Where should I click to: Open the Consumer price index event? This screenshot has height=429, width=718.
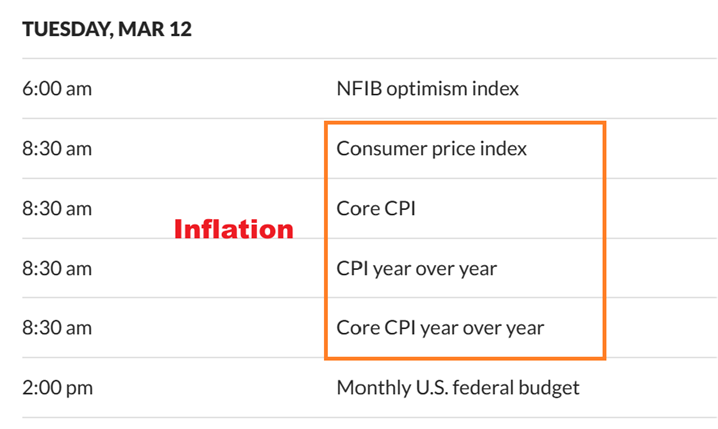point(431,149)
